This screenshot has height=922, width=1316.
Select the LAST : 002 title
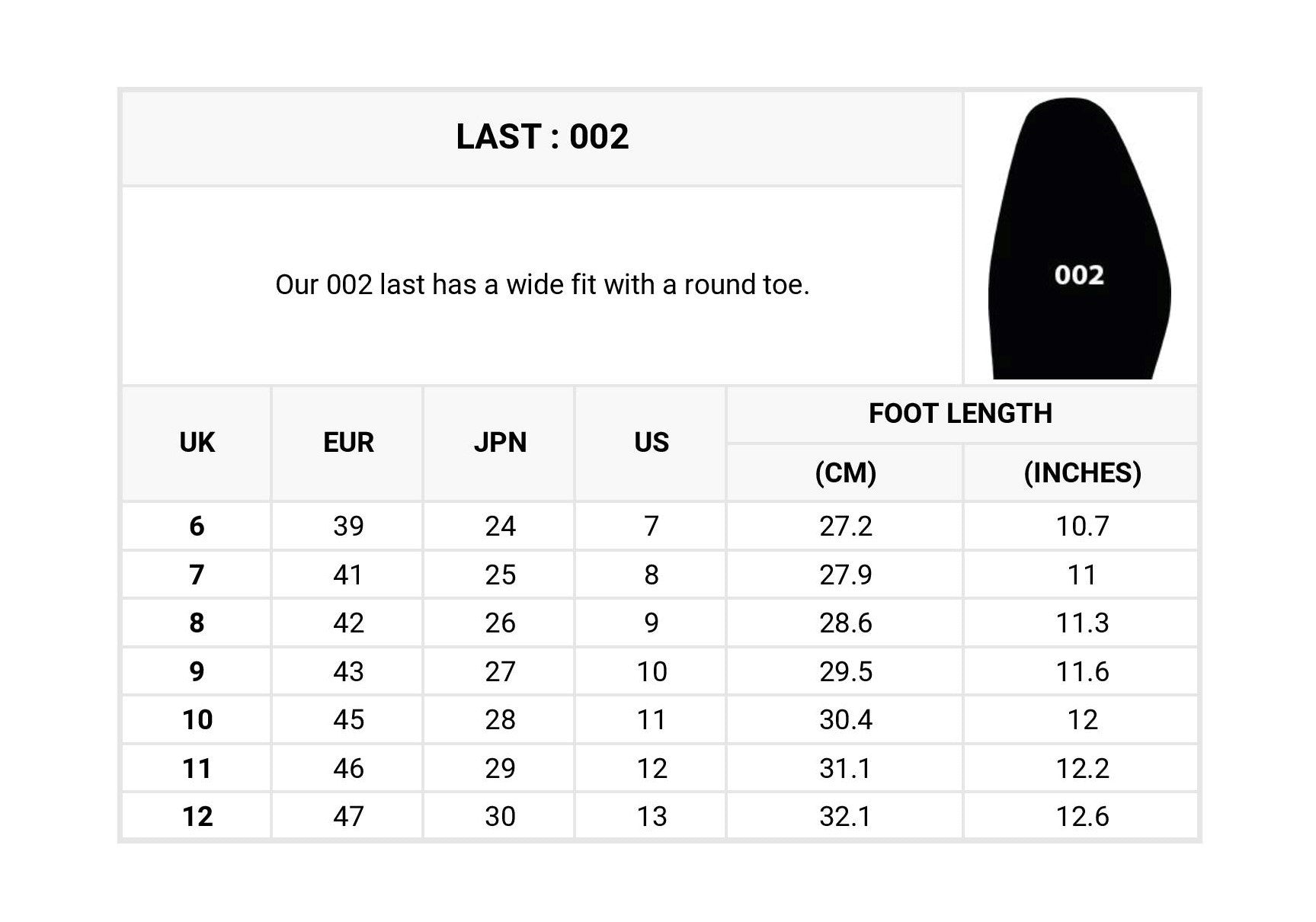(x=543, y=137)
